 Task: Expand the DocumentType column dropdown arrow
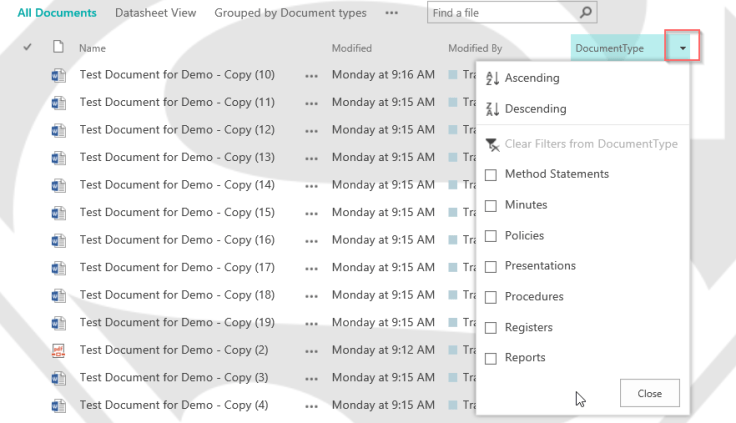click(682, 47)
